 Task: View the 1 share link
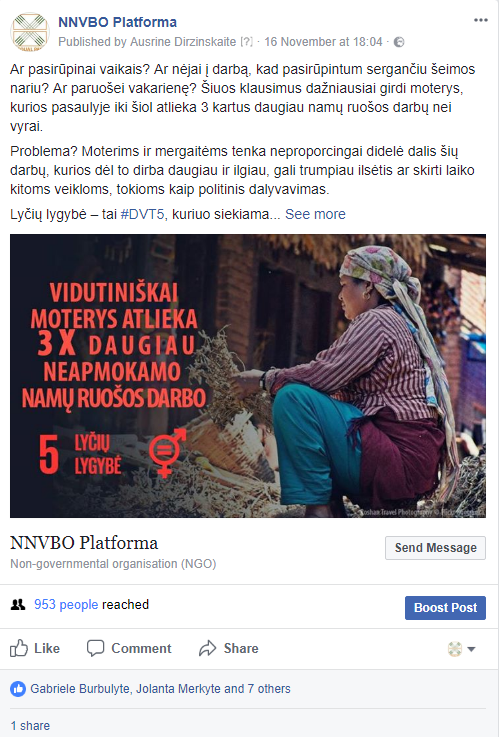click(x=30, y=726)
